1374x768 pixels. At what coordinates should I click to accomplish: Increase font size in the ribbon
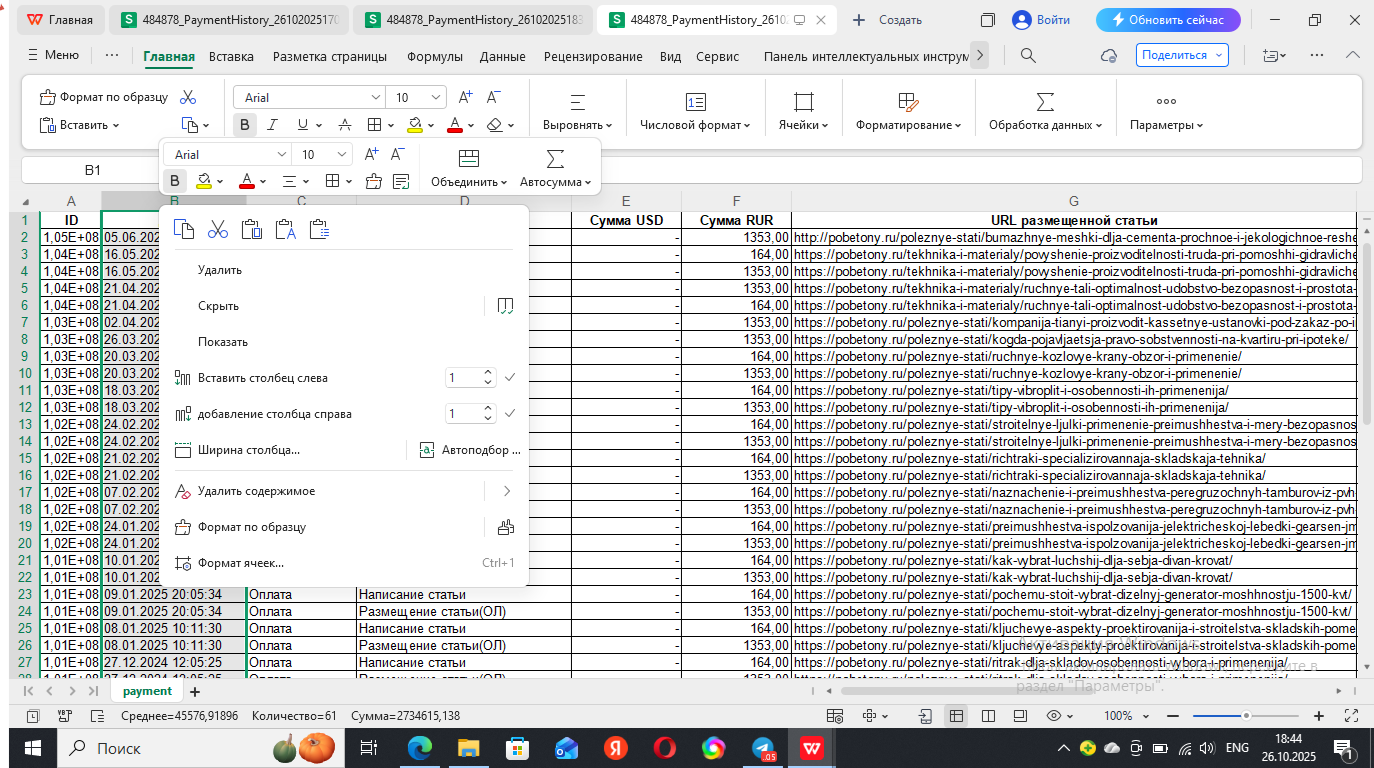click(465, 97)
